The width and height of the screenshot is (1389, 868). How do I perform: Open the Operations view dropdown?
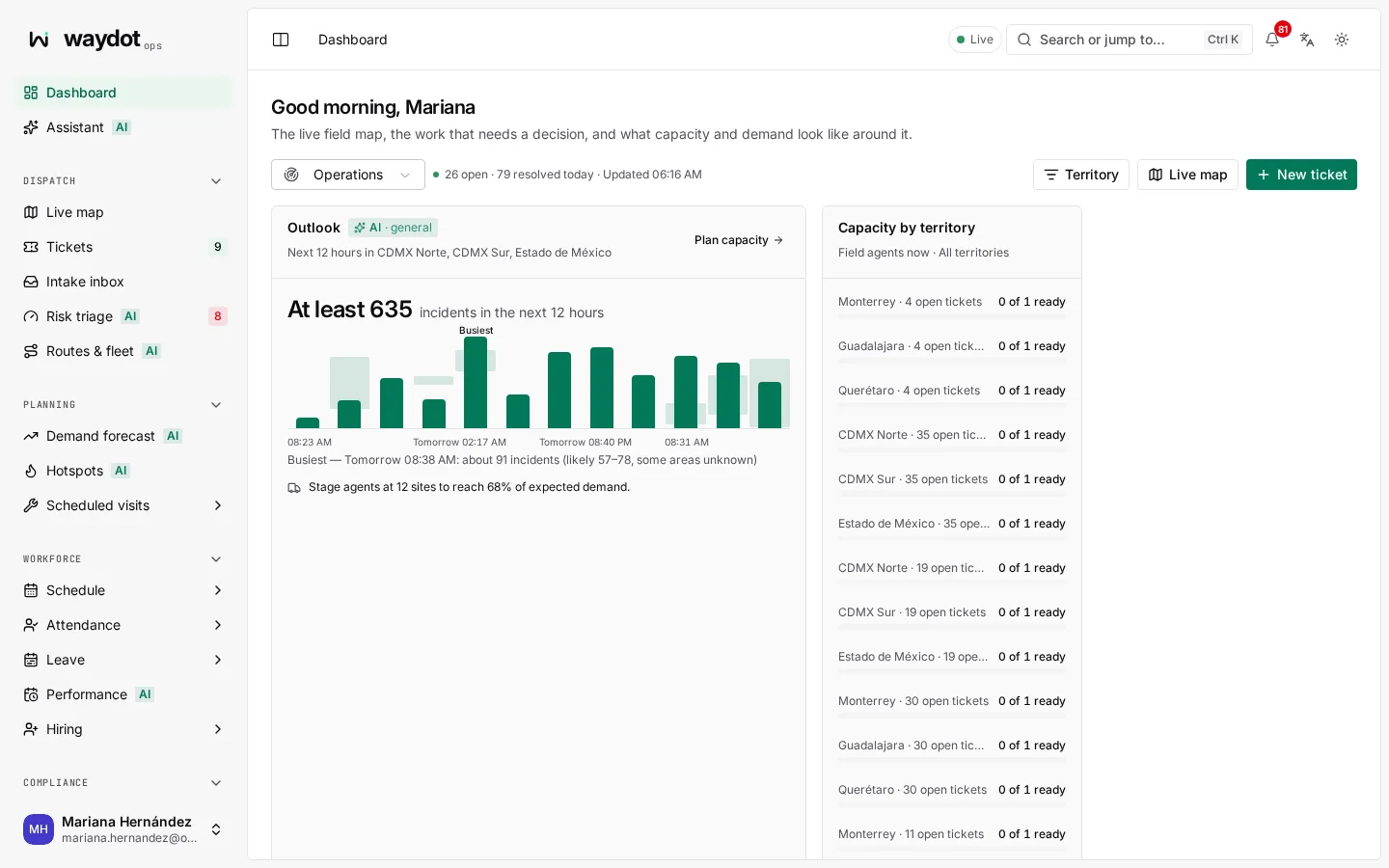(348, 175)
